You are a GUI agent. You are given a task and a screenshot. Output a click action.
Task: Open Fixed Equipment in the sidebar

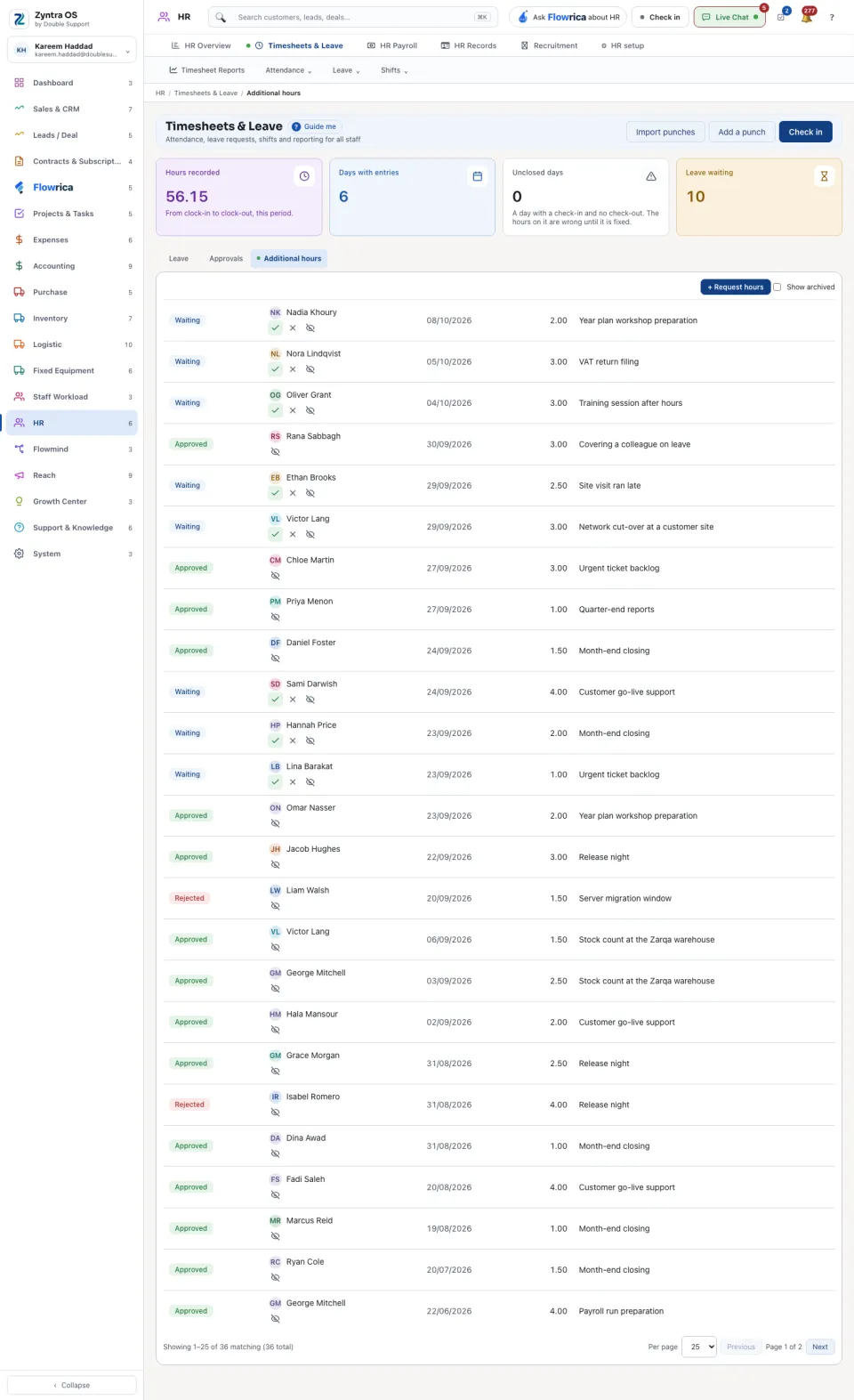[x=72, y=370]
